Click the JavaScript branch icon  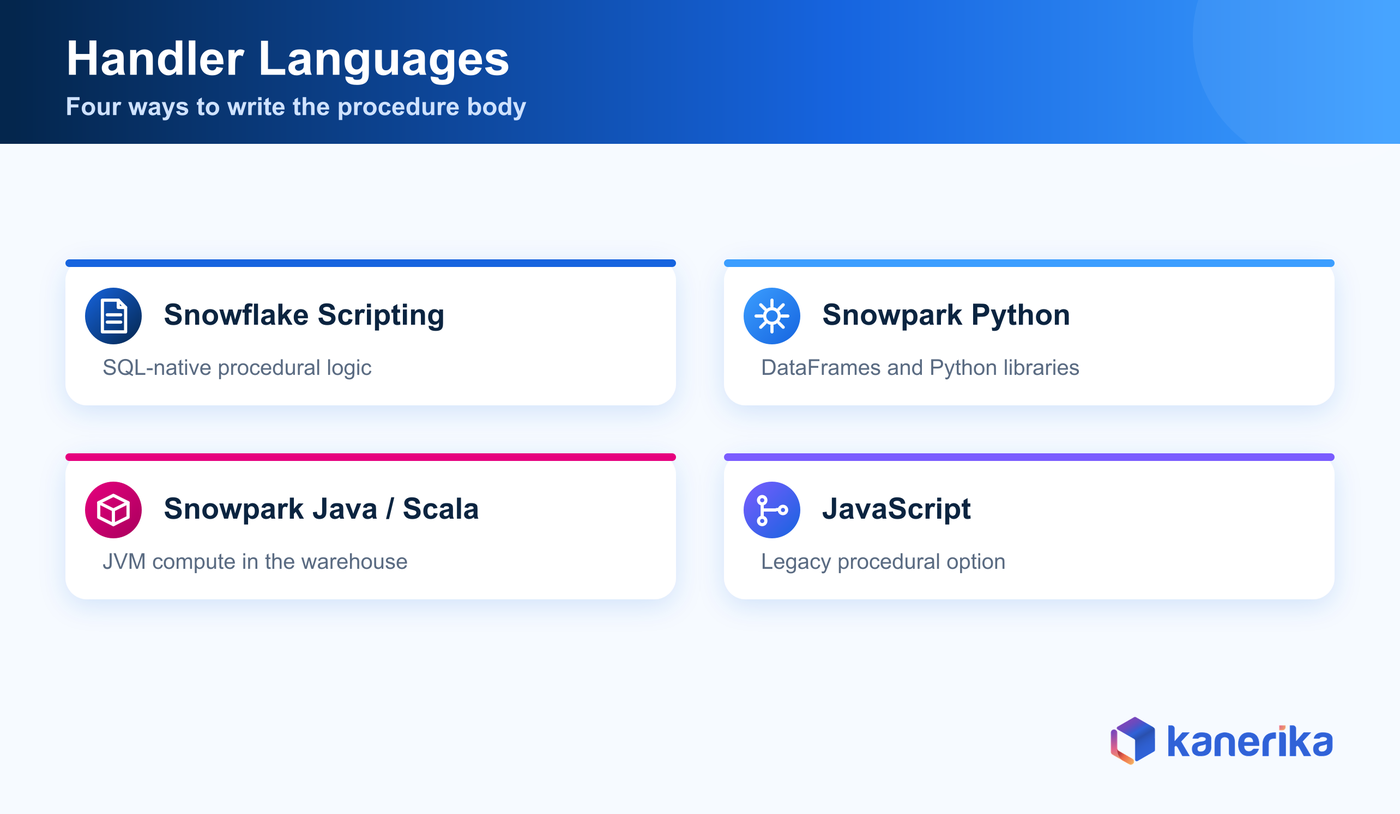[x=772, y=510]
